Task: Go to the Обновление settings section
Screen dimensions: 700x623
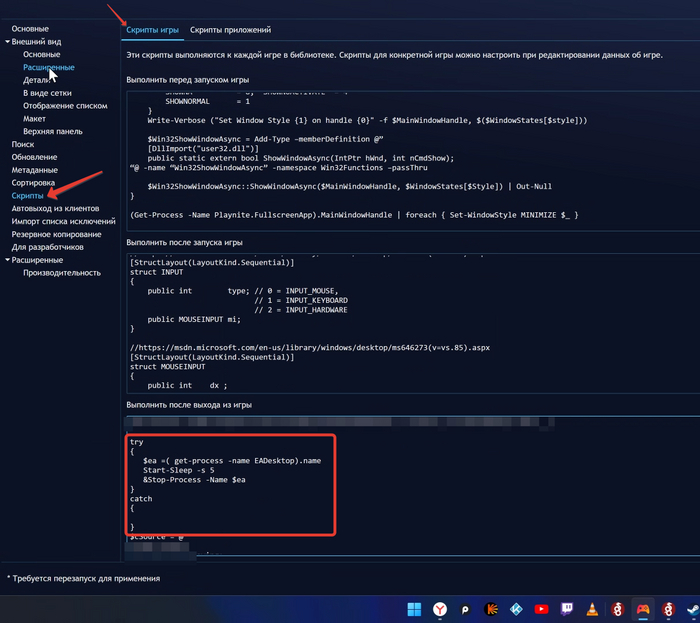Action: pyautogui.click(x=34, y=157)
